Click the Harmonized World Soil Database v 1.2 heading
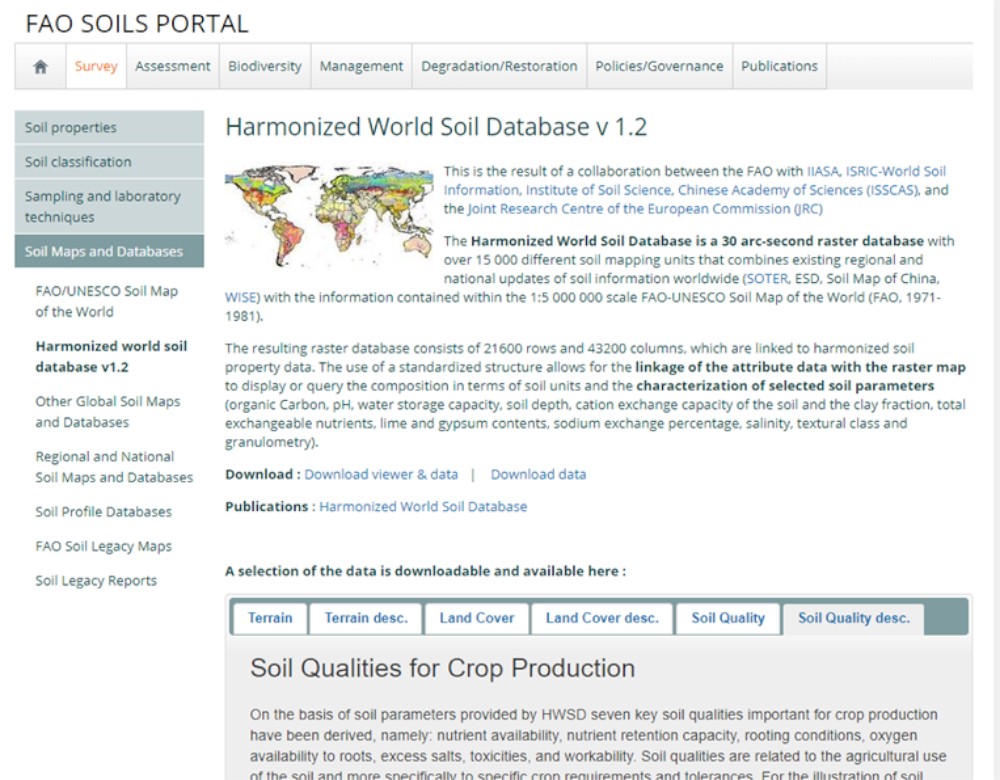Viewport: 1000px width, 780px height. 436,127
